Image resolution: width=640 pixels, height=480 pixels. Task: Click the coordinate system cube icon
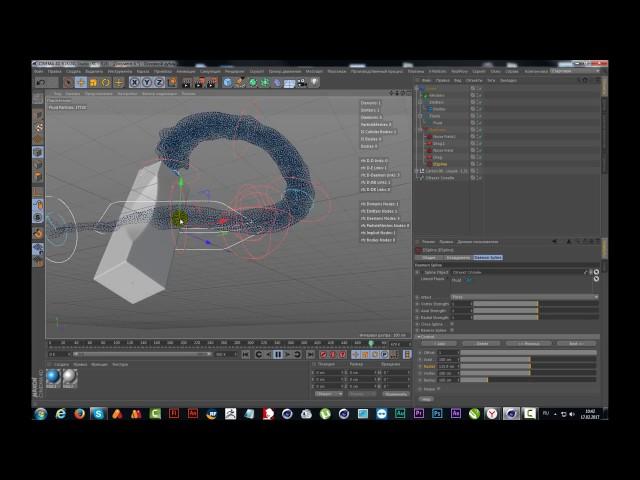[x=172, y=83]
